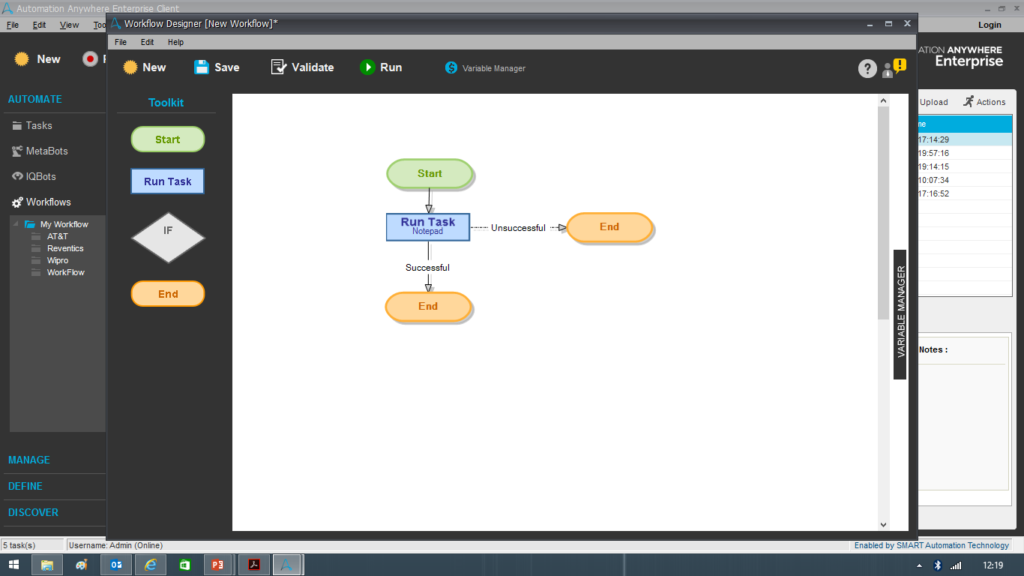
Task: Collapse the My Workflow folder tree
Action: point(16,224)
